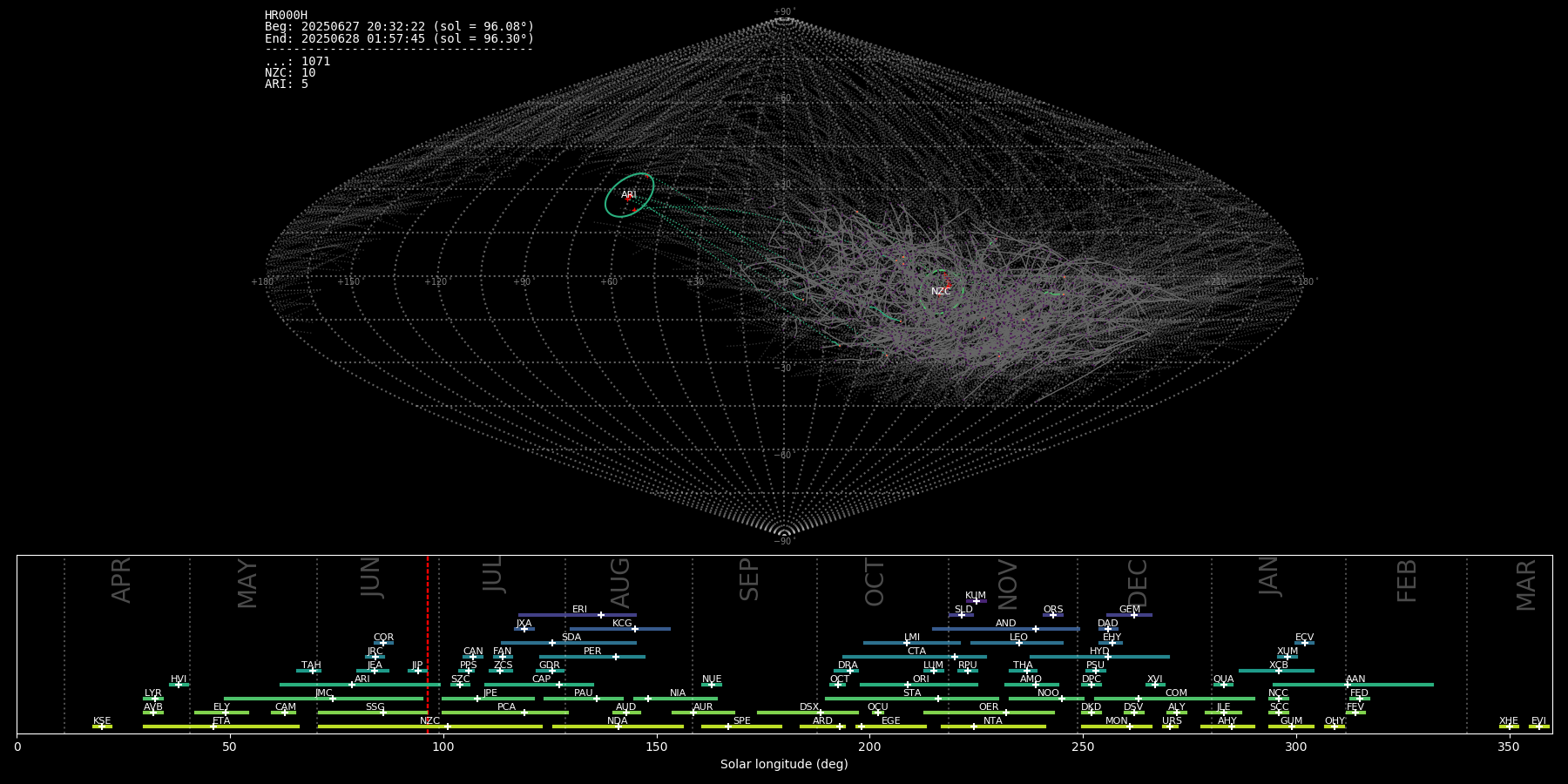Viewport: 1568px width, 784px height.
Task: Click the SSG shower bar label
Action: tap(375, 706)
